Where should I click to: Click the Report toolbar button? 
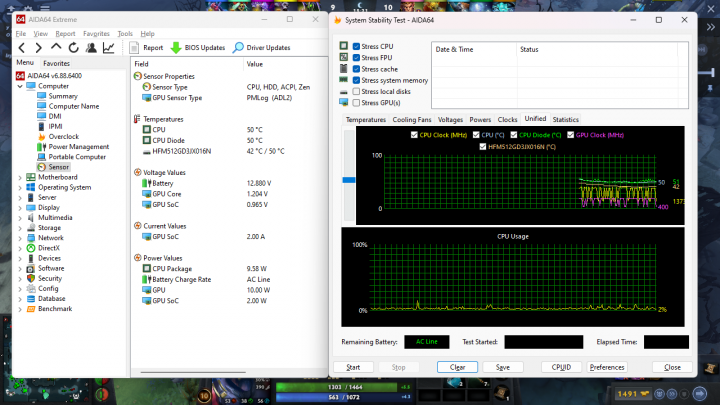(x=146, y=48)
